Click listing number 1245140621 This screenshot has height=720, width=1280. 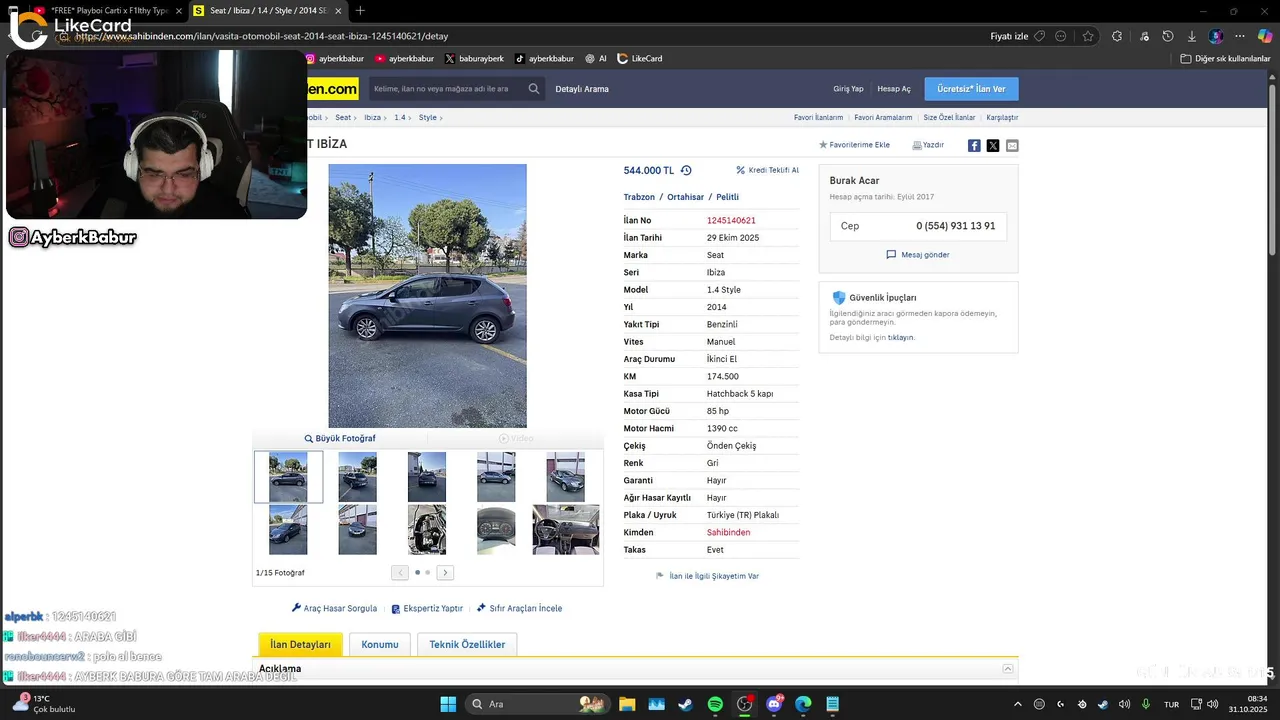click(731, 220)
